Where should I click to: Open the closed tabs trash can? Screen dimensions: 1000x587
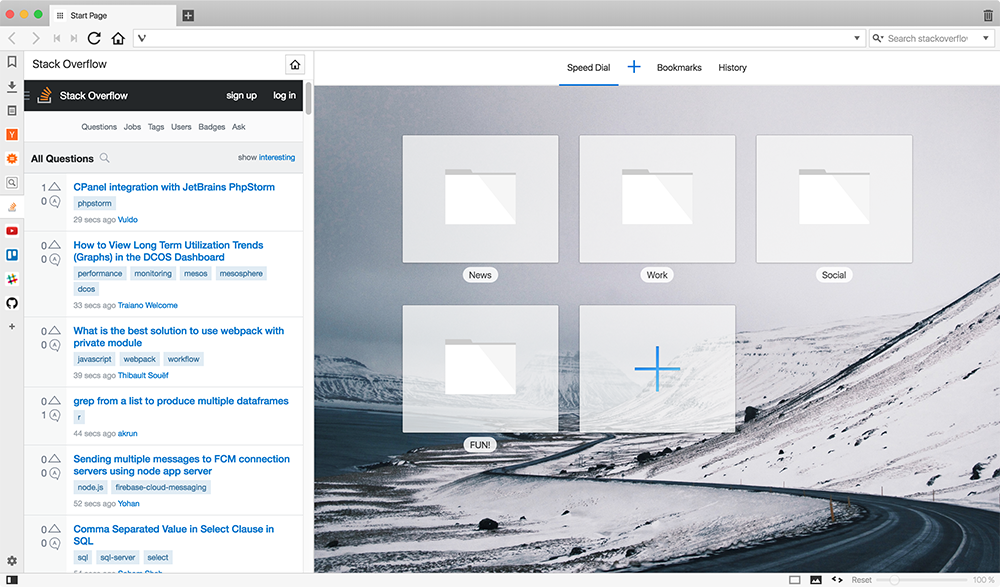point(988,15)
